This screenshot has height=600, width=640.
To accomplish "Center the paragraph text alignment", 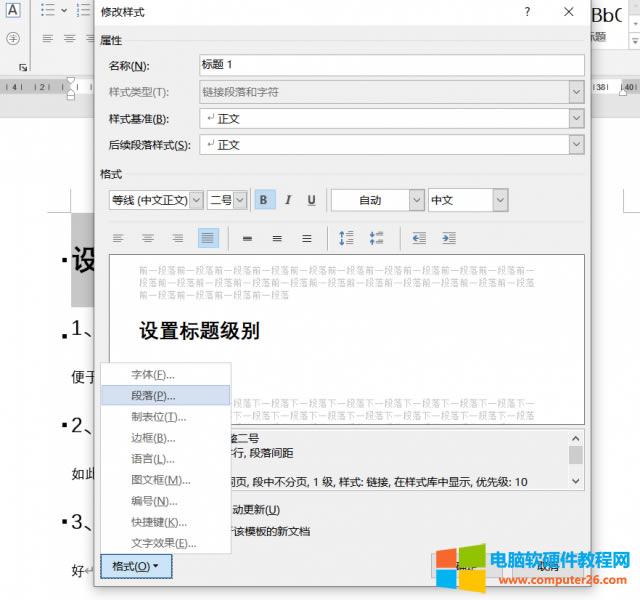I will coord(148,238).
